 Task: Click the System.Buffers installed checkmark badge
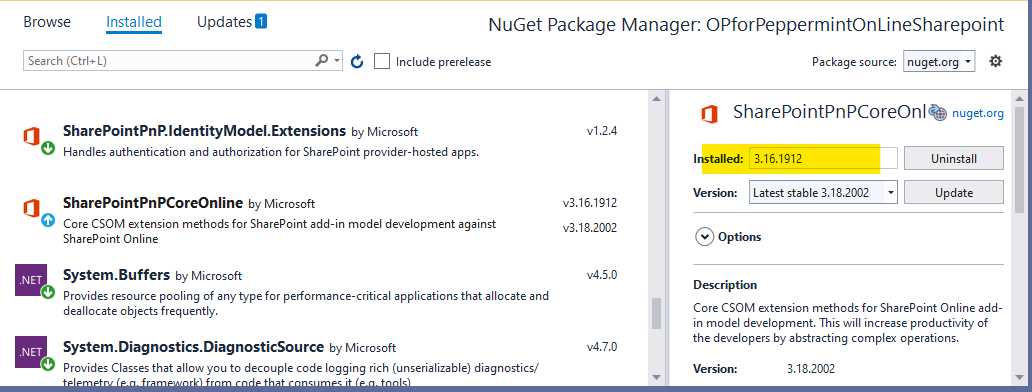click(x=48, y=292)
